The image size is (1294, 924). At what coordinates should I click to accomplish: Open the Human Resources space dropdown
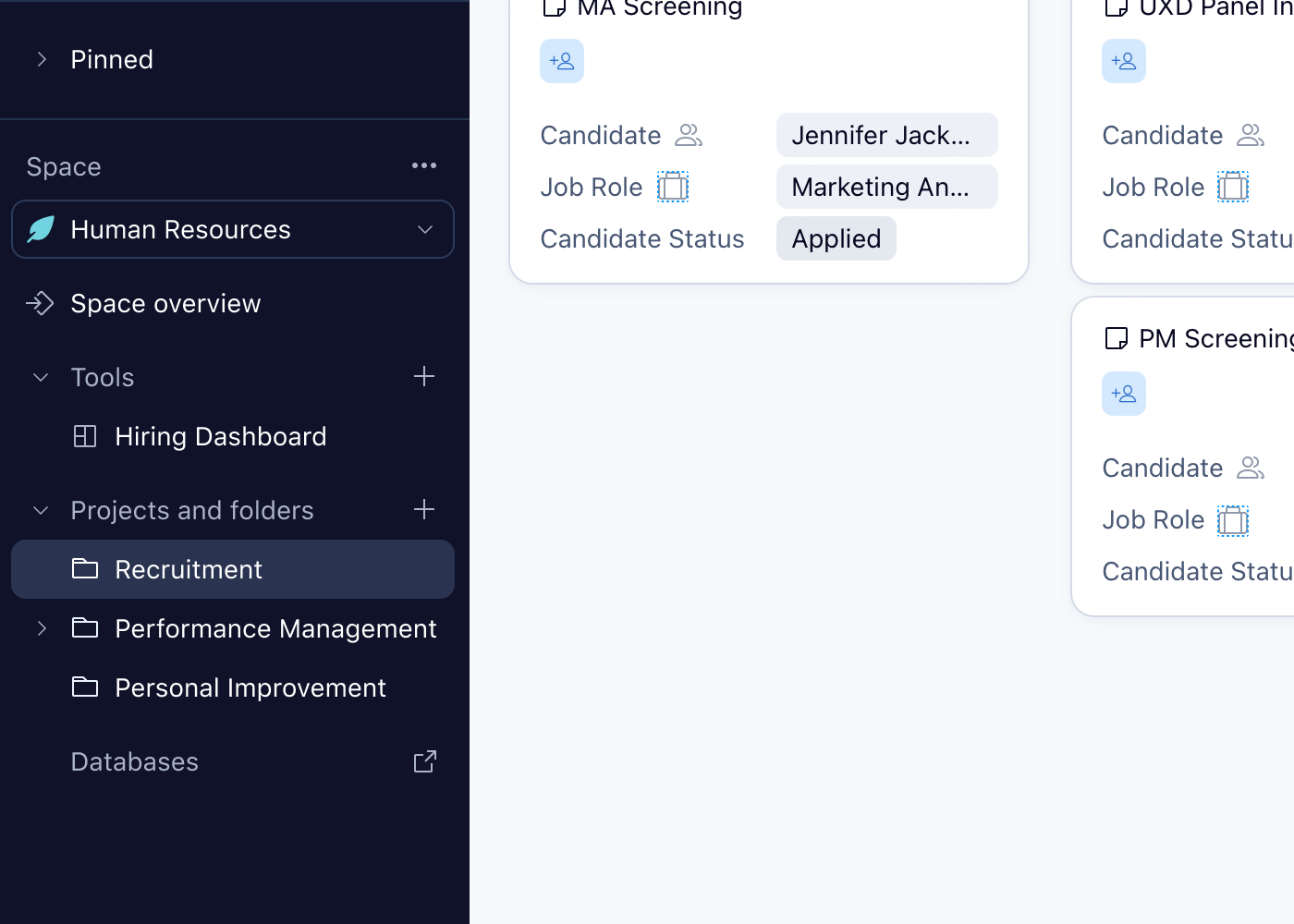[x=233, y=229]
